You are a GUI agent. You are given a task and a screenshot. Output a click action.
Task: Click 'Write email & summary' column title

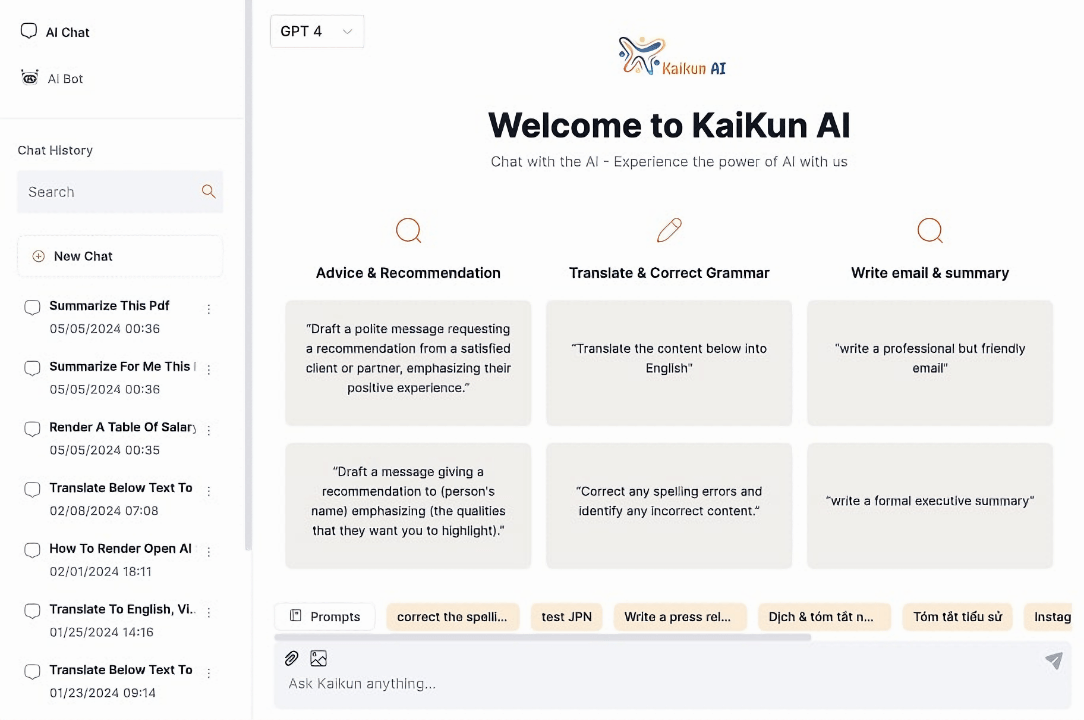[x=930, y=273]
